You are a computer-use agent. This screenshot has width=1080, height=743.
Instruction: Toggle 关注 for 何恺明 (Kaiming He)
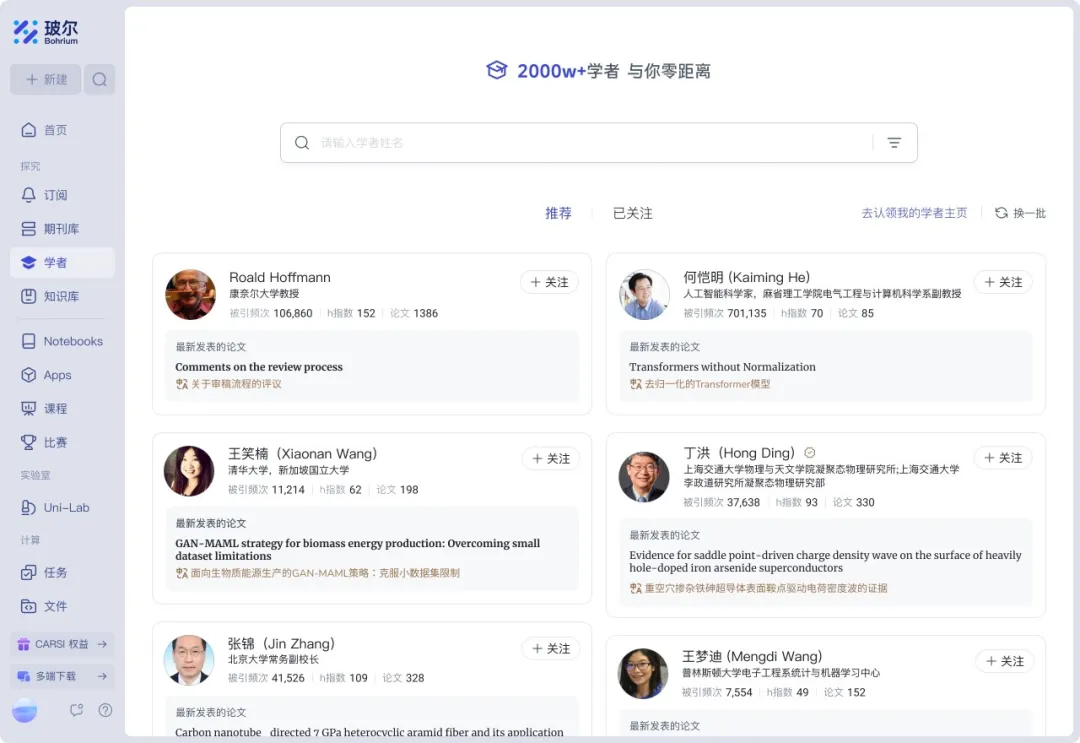pyautogui.click(x=1003, y=282)
